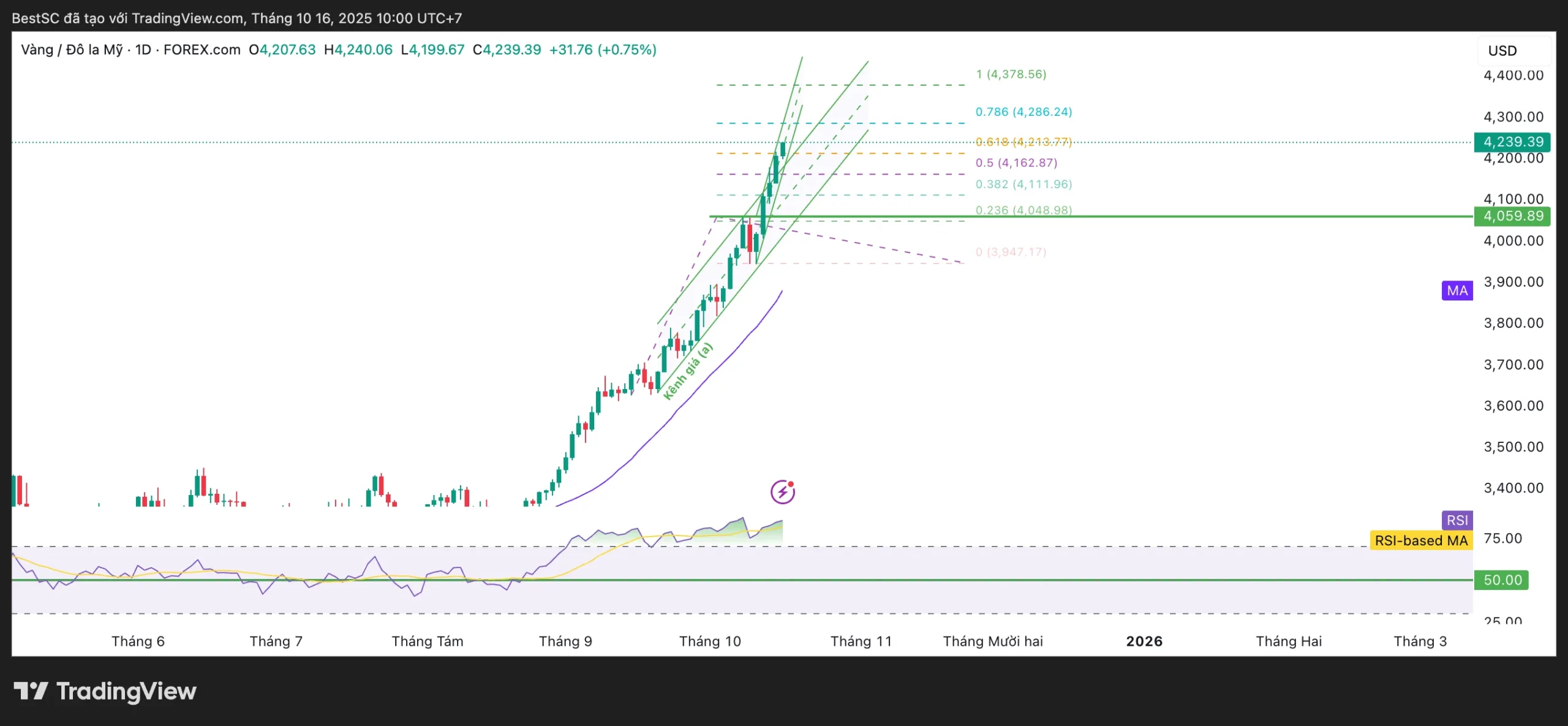Click the purple lightning bolt event icon
This screenshot has width=1568, height=726.
coord(782,491)
